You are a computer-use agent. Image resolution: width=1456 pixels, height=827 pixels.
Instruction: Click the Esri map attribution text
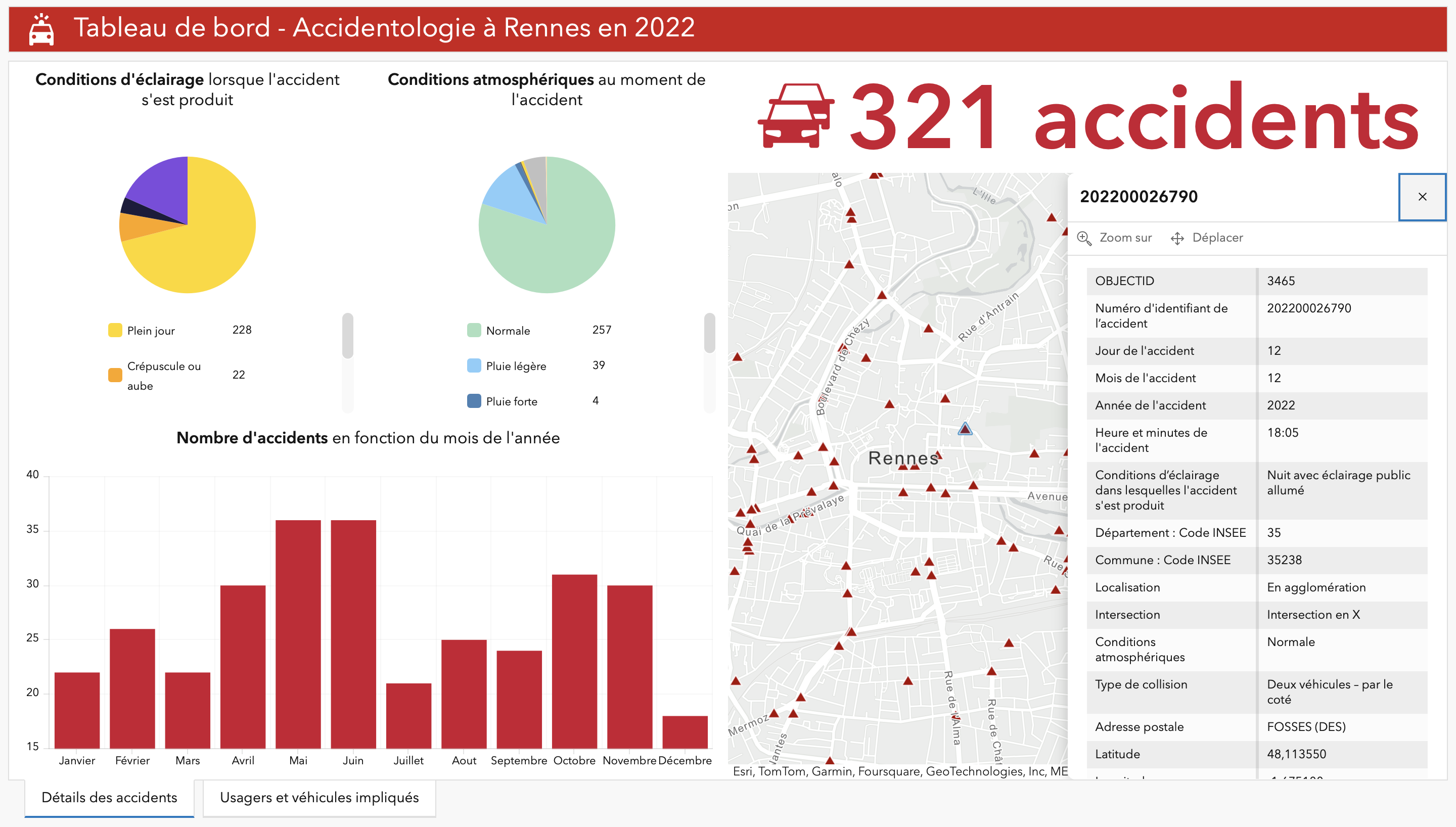pos(900,771)
